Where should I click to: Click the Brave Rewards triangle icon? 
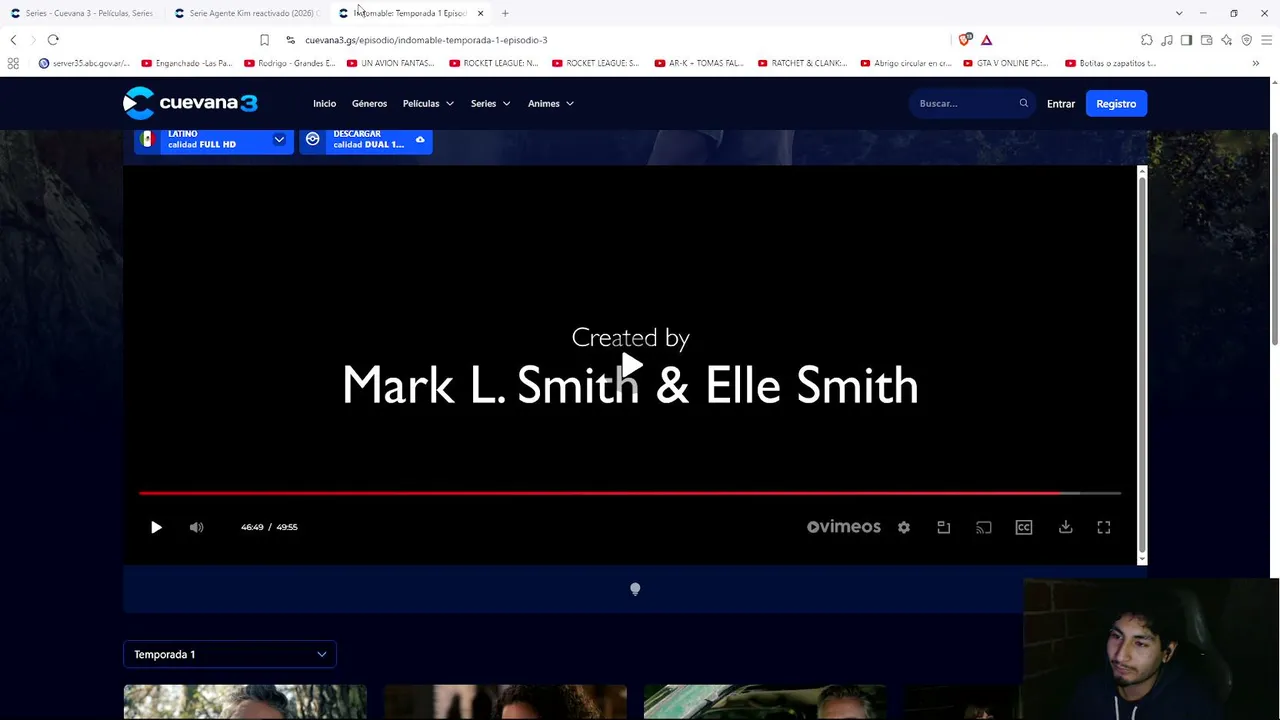tap(987, 40)
